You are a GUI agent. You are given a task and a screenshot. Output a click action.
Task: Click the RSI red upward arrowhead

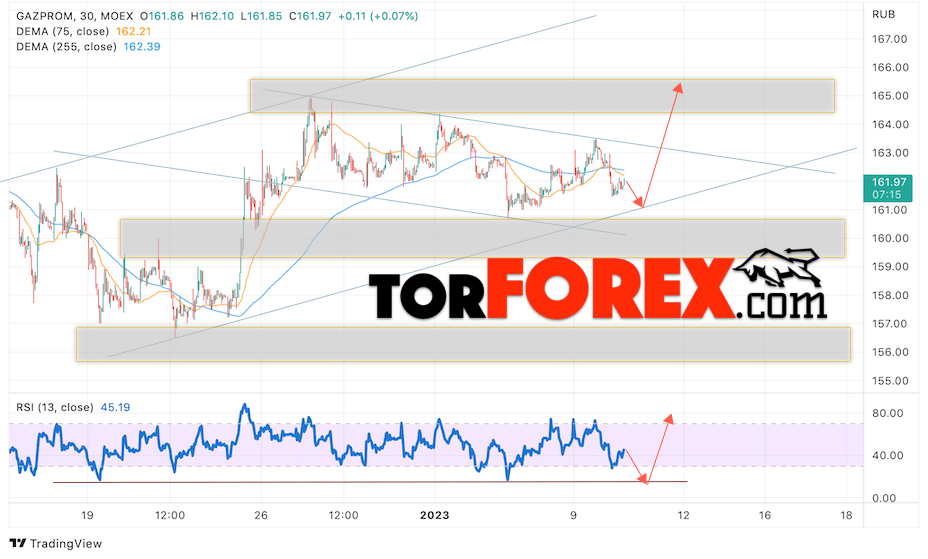click(x=669, y=419)
